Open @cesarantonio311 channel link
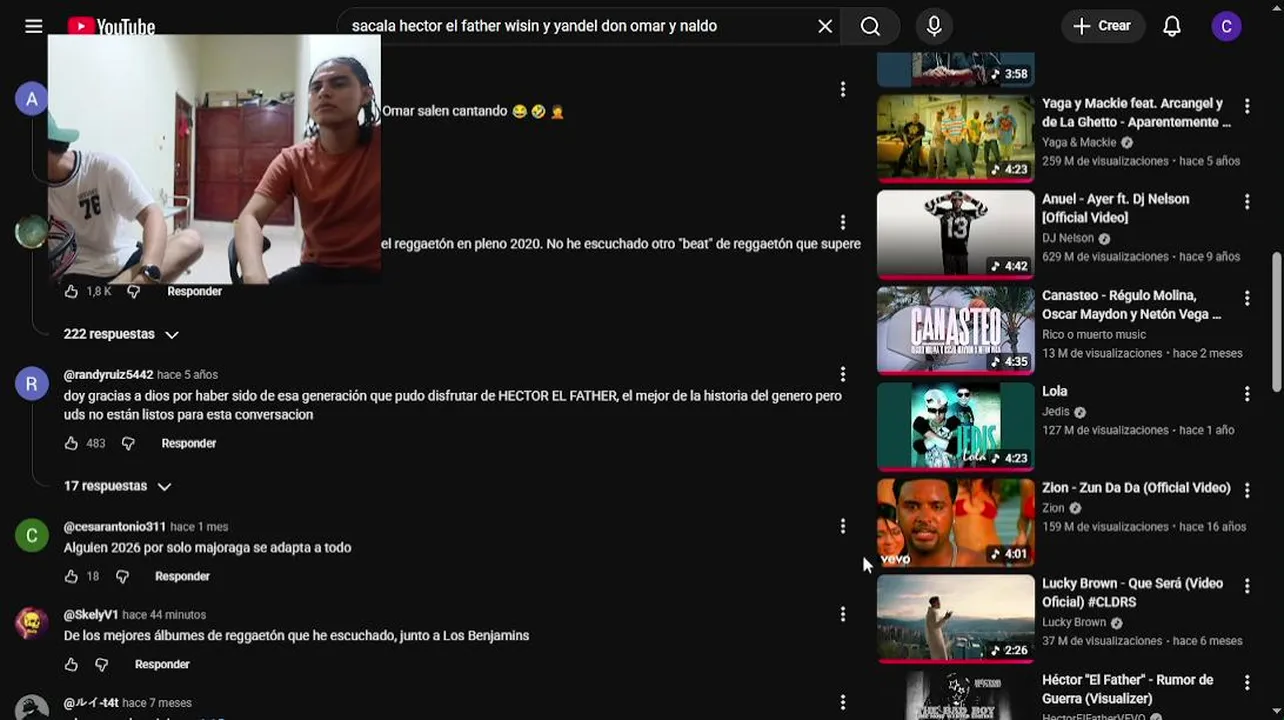The image size is (1284, 720). pyautogui.click(x=115, y=527)
